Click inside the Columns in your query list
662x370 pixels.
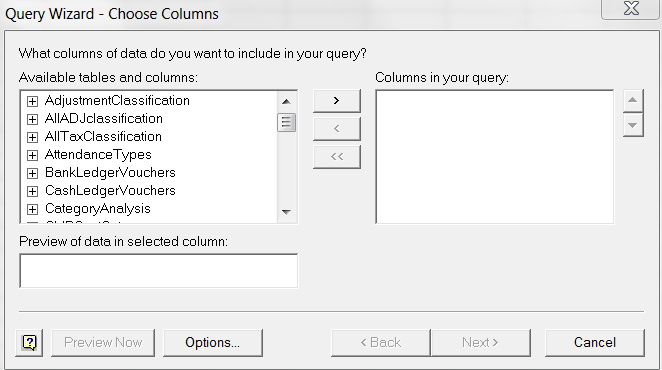(494, 157)
